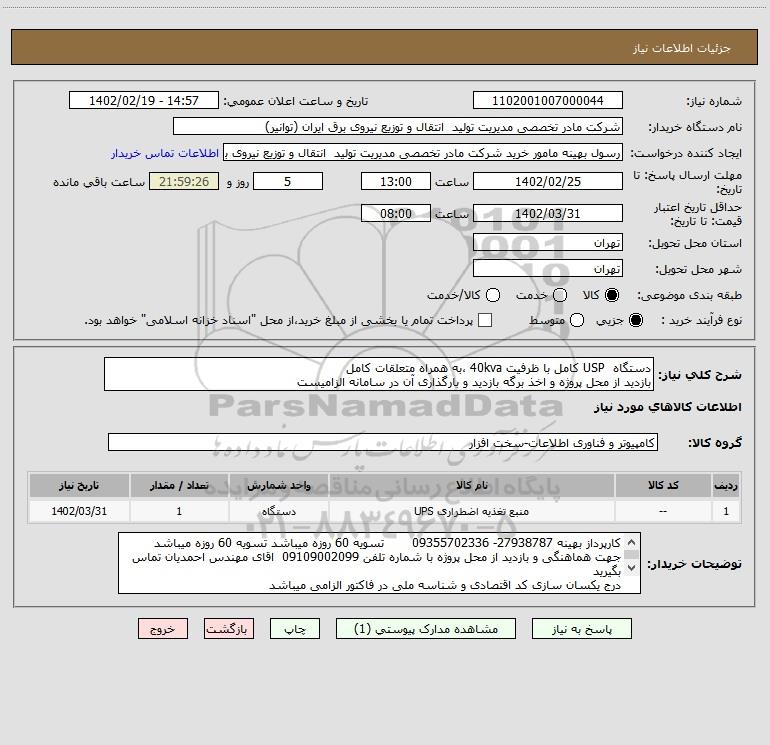Select the کالا radio button
Screen dimensions: 770x745
[x=612, y=295]
